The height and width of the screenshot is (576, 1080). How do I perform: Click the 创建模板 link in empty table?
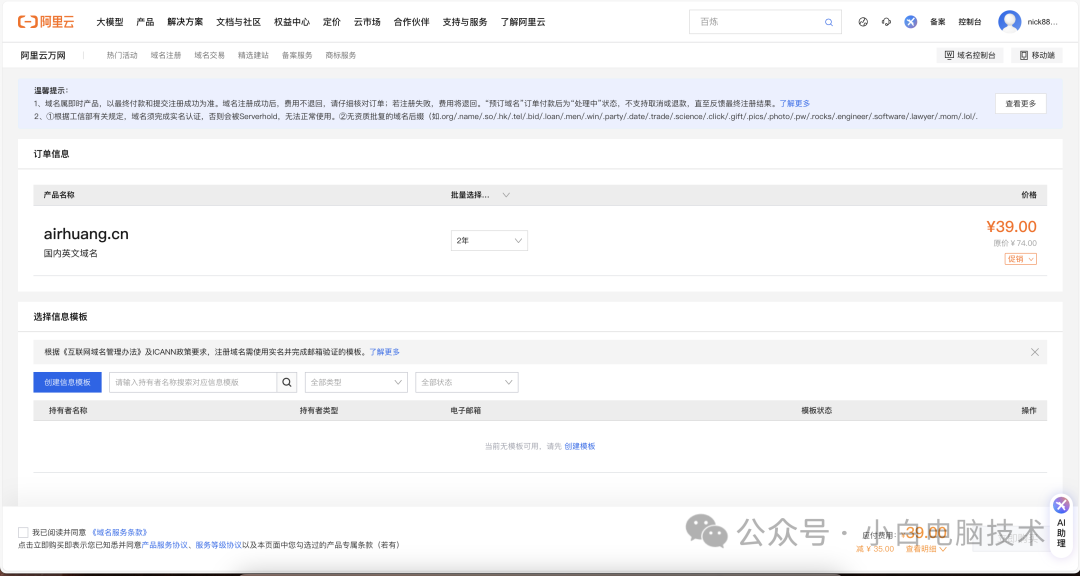coord(580,446)
